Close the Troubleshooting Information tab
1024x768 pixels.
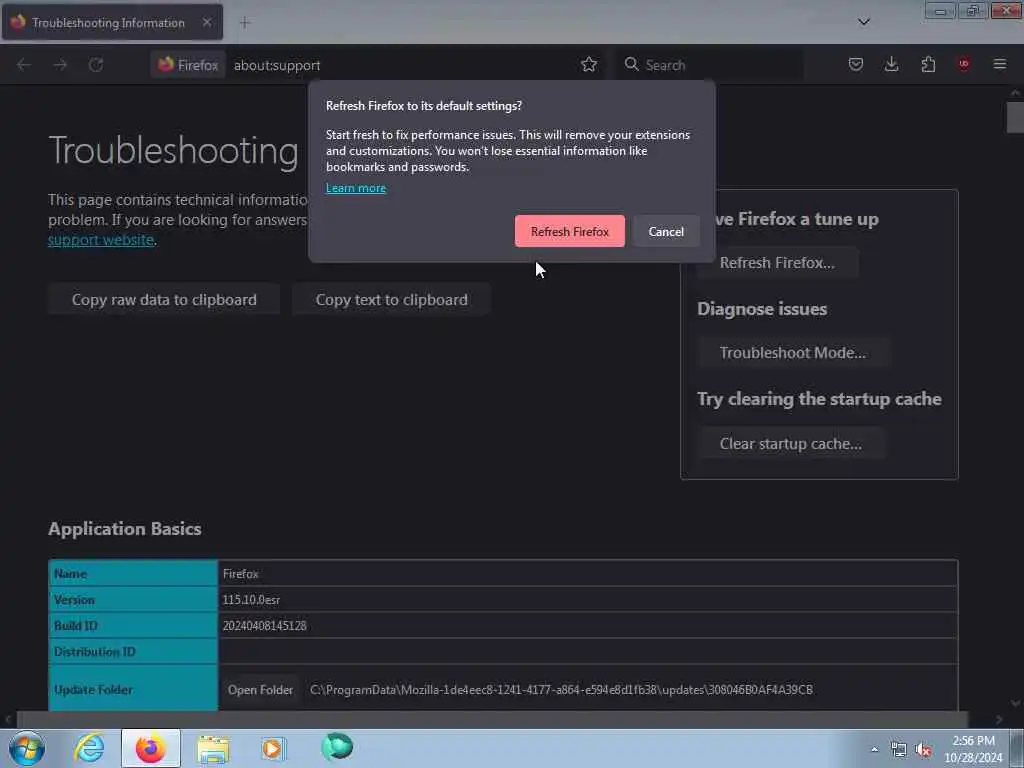[x=206, y=22]
